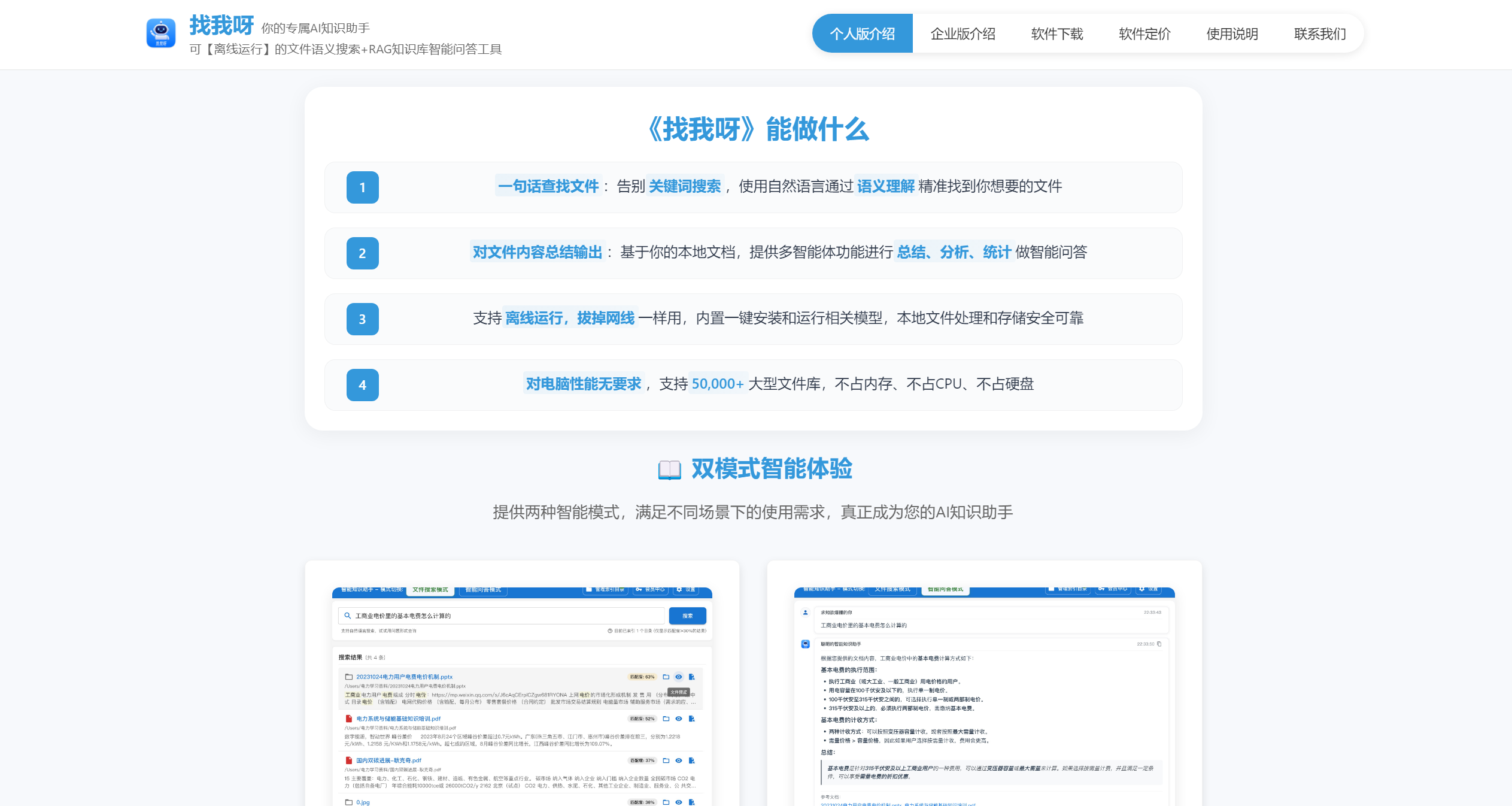
Task: Click the magnifier icon inside the search bar
Action: (347, 616)
